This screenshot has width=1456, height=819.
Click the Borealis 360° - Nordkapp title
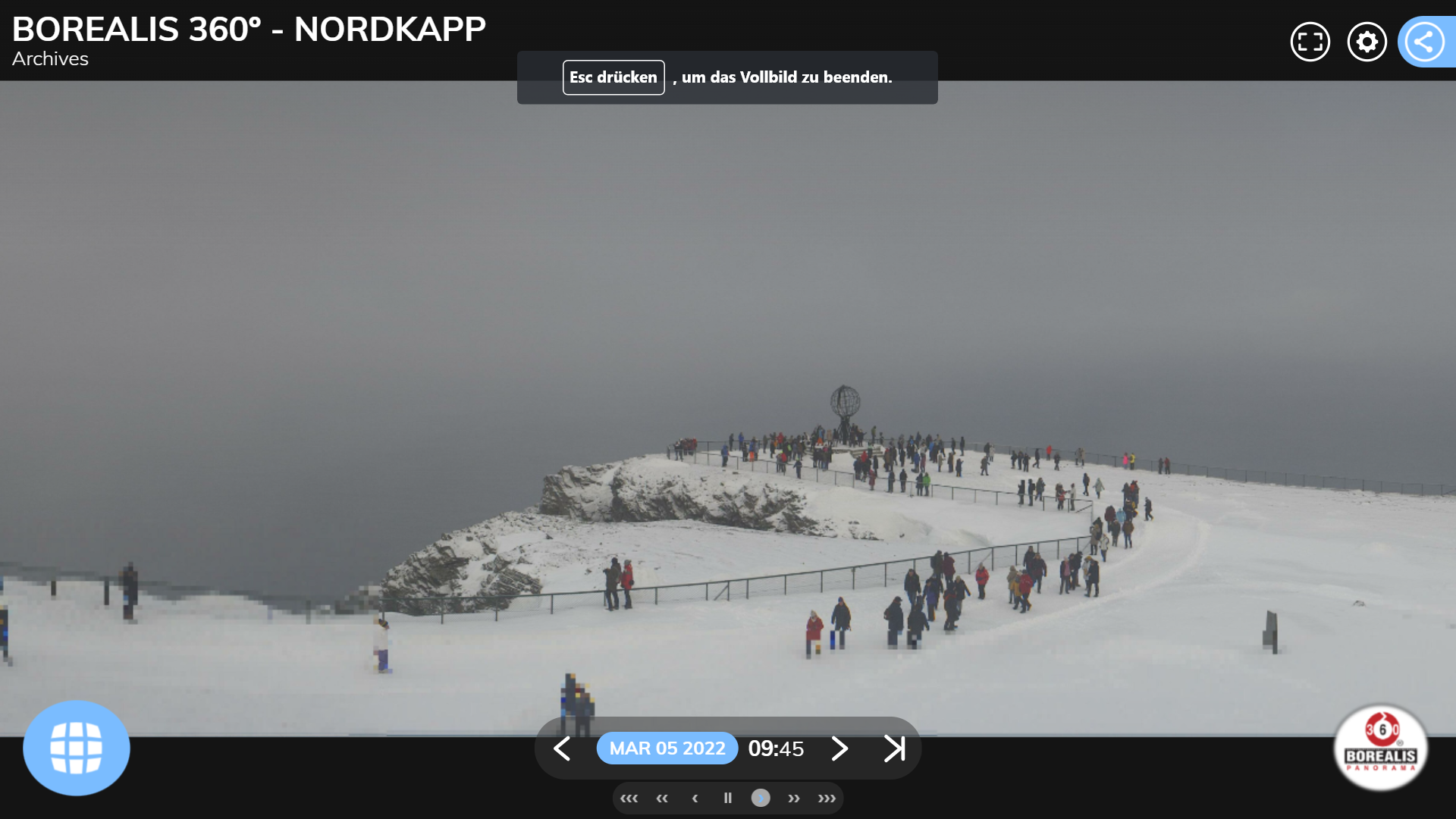[249, 30]
